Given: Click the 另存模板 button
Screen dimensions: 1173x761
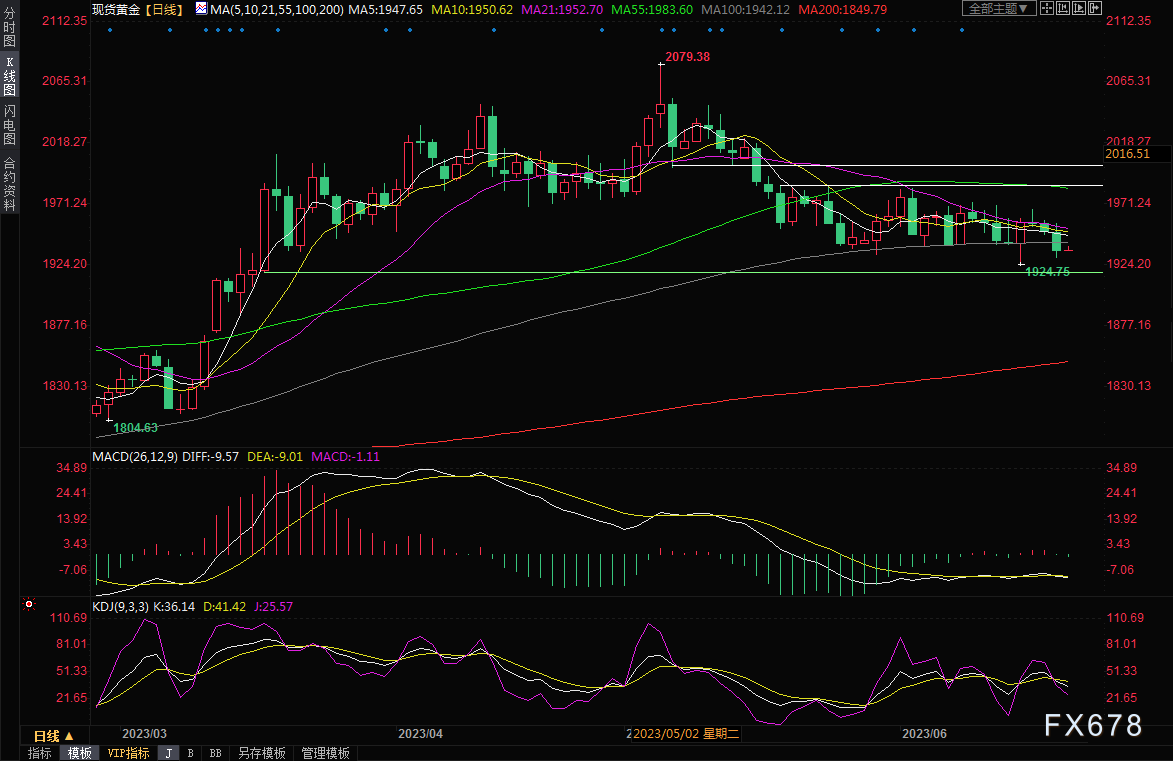Looking at the screenshot, I should click(x=262, y=753).
